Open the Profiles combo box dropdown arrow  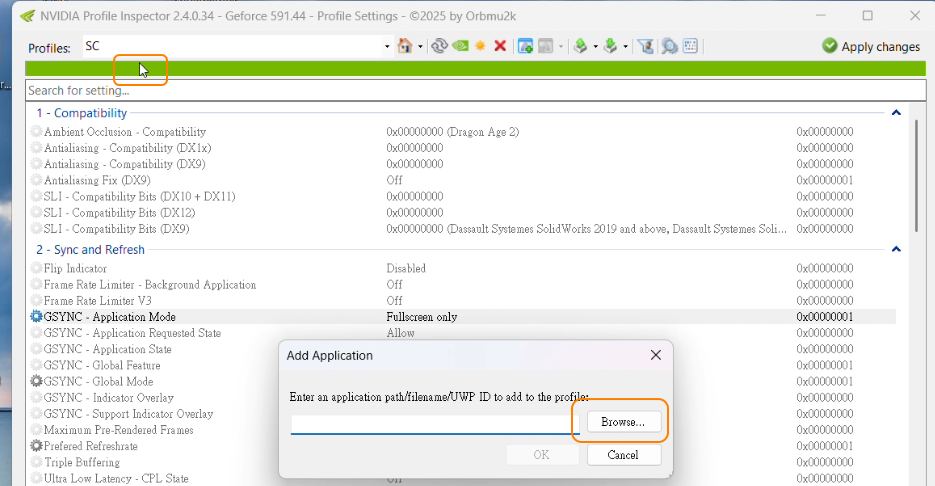387,46
